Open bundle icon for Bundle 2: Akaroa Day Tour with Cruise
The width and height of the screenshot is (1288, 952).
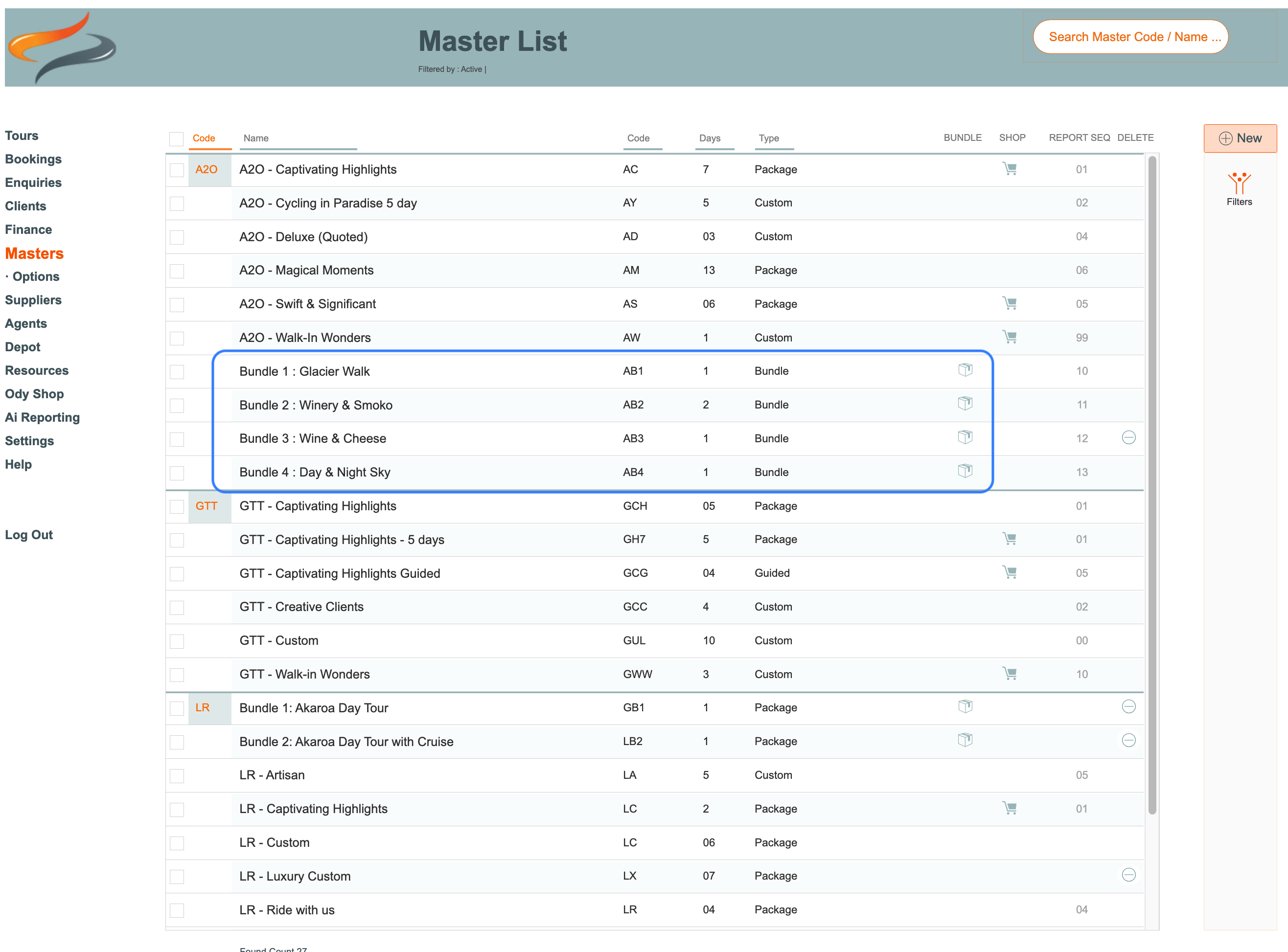[966, 740]
